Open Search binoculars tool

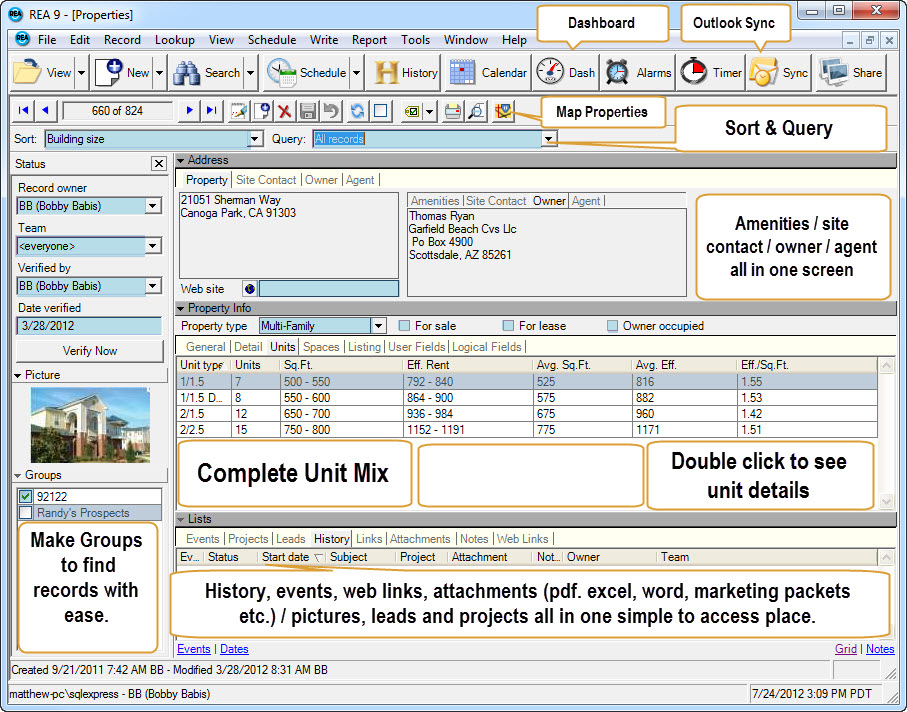point(187,73)
